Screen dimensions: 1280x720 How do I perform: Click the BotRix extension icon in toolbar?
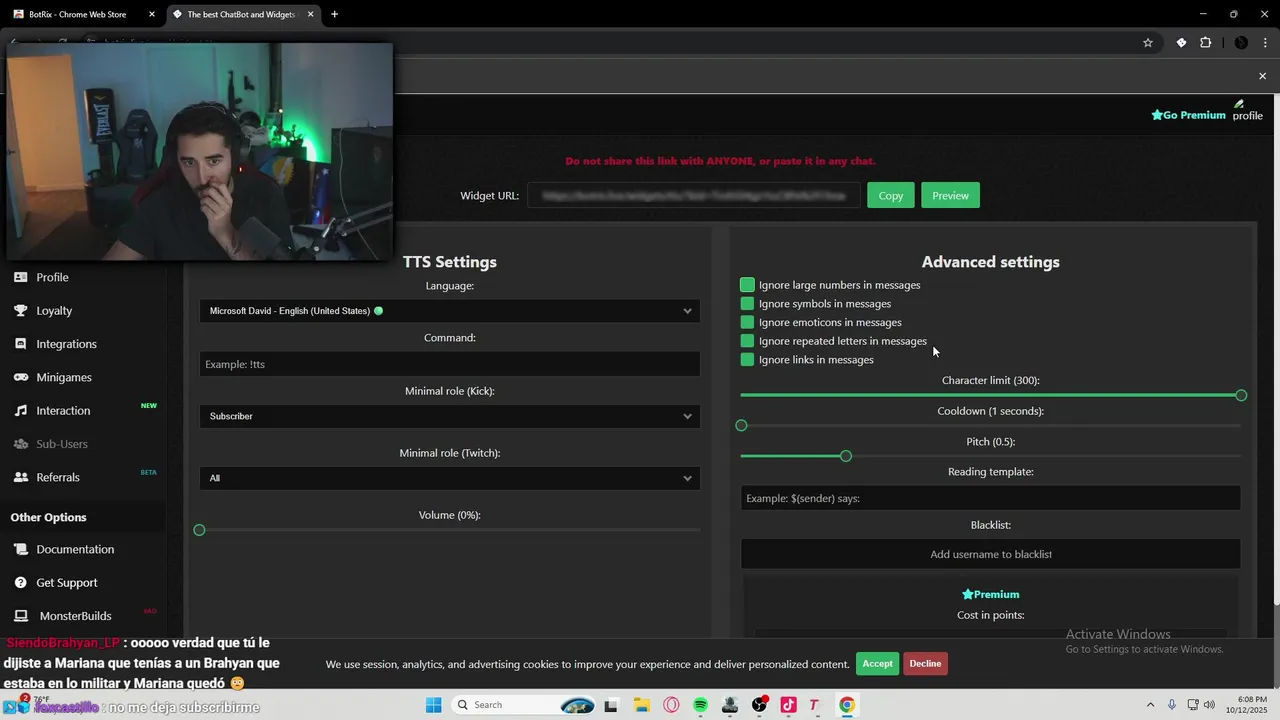1181,43
